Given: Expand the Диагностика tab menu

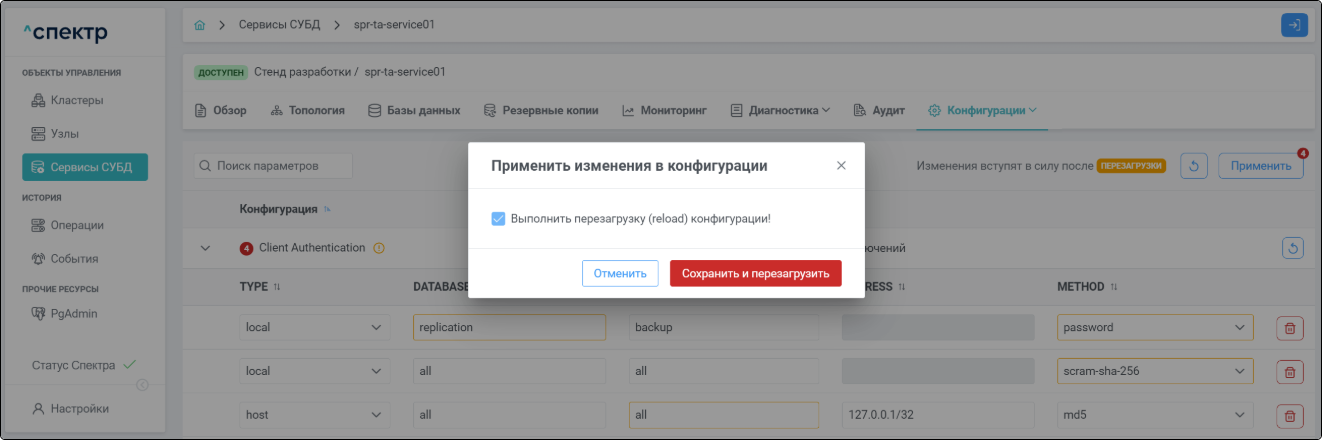Looking at the screenshot, I should point(780,111).
